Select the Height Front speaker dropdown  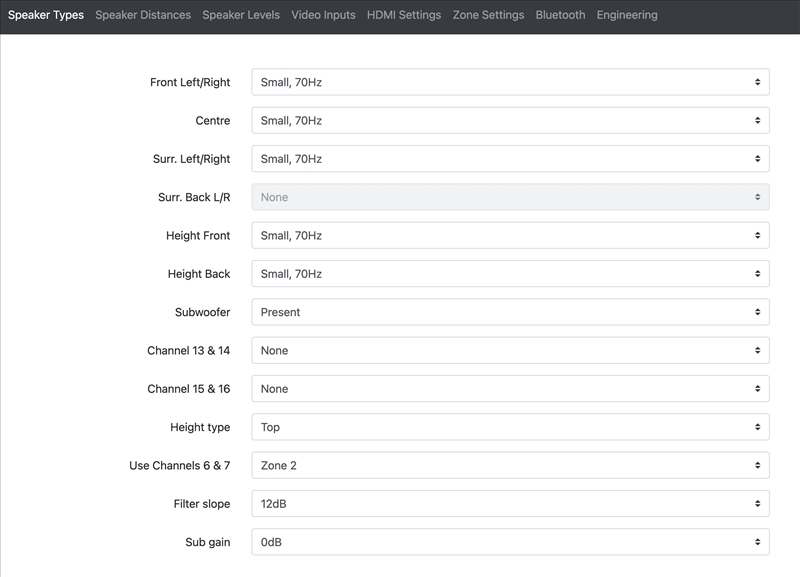click(510, 236)
